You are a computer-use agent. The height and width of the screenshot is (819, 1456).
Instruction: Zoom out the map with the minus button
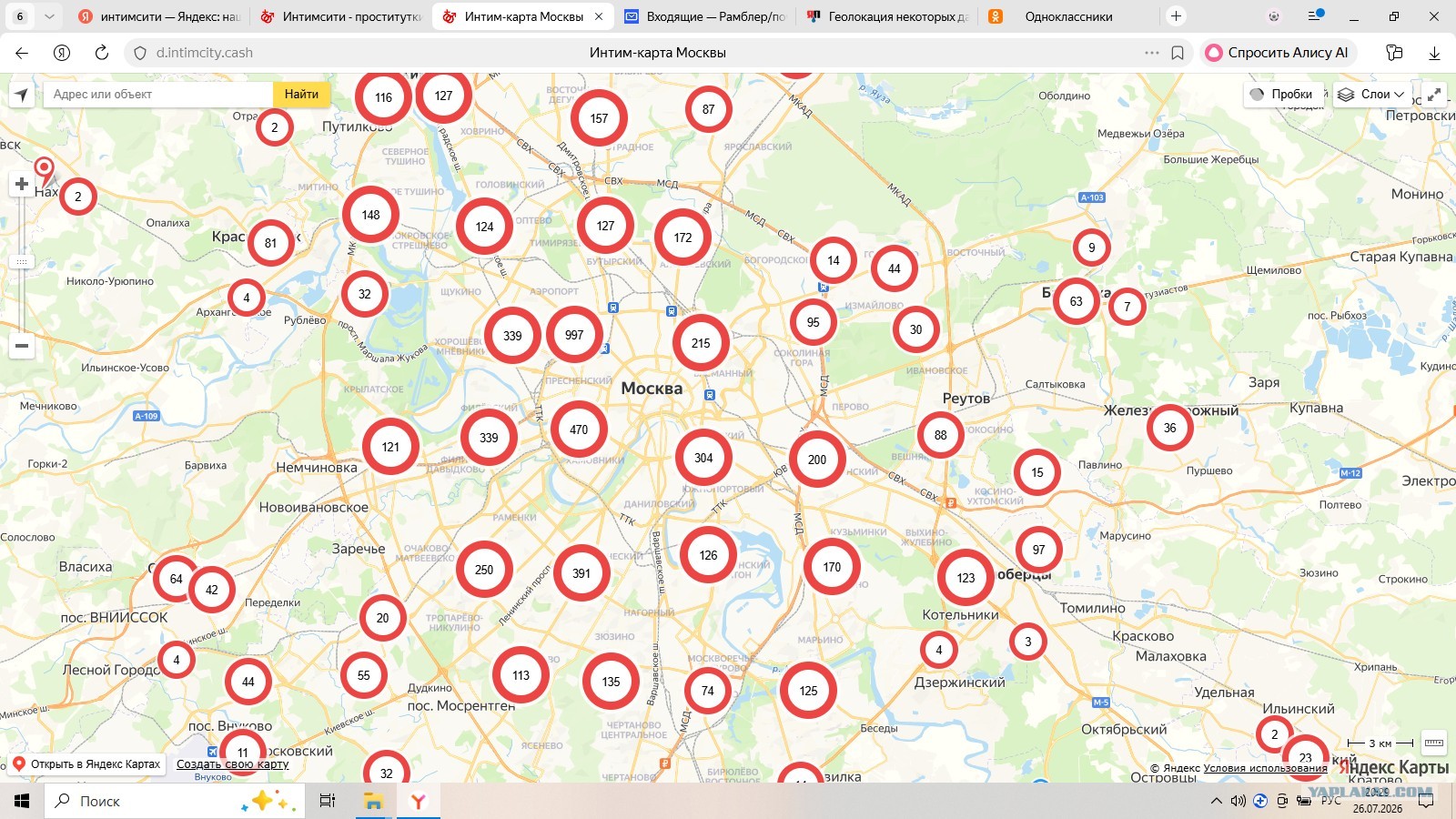coord(22,346)
